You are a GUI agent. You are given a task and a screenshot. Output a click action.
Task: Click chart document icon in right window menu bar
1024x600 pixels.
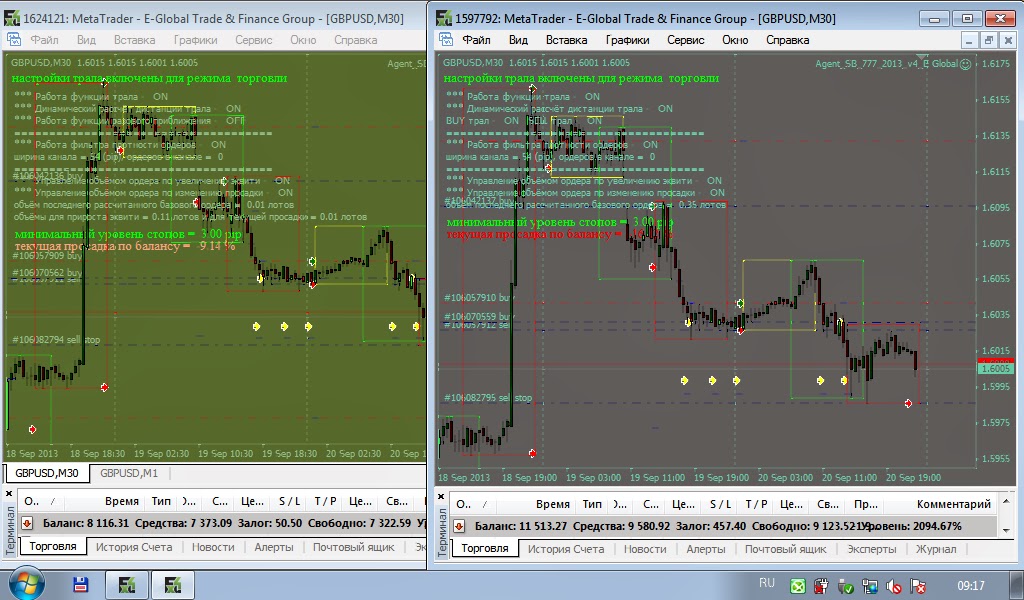[x=446, y=39]
